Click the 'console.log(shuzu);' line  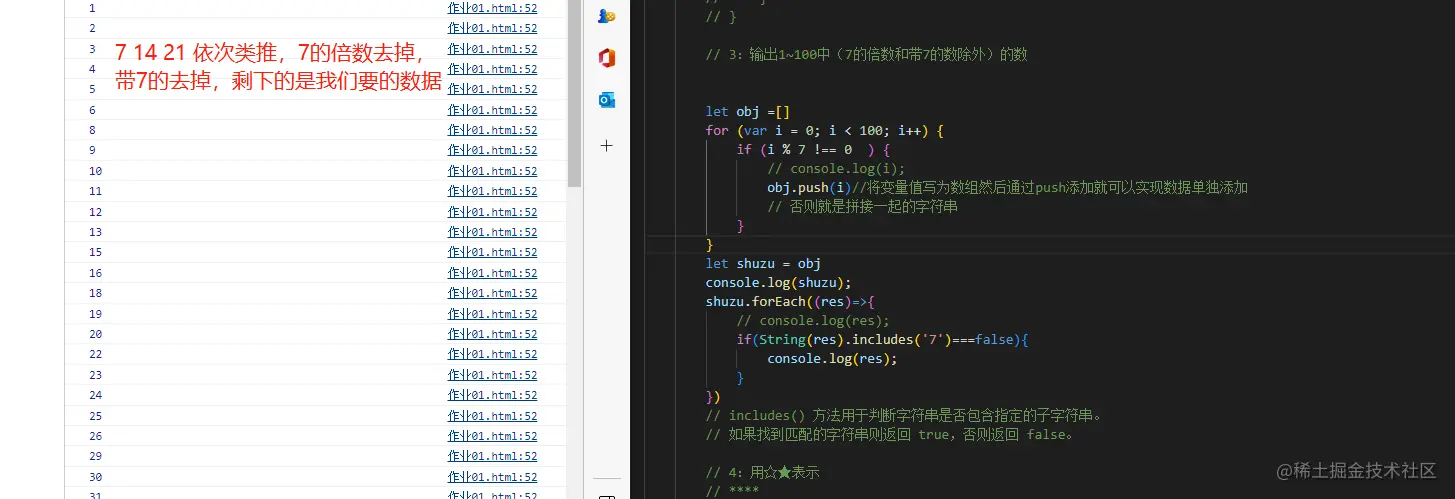pyautogui.click(x=778, y=282)
